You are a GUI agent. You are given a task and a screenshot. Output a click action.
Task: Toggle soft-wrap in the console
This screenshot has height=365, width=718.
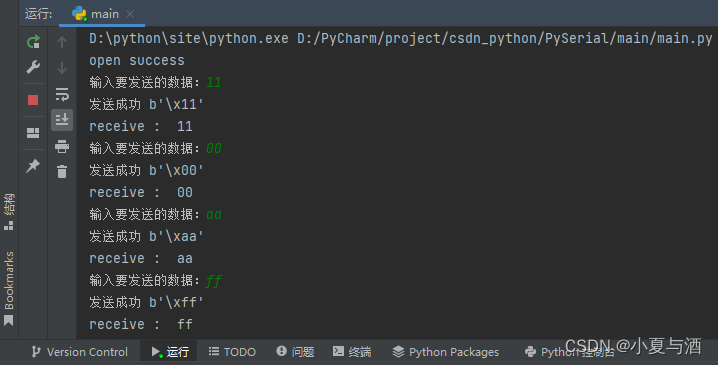pyautogui.click(x=62, y=94)
